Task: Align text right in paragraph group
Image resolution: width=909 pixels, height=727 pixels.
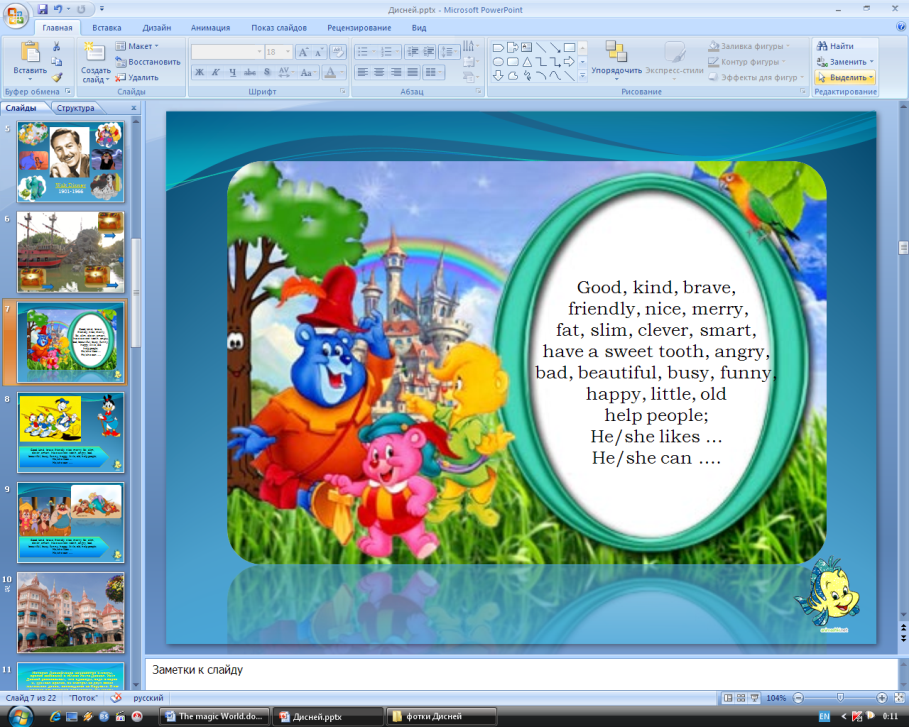Action: point(396,72)
